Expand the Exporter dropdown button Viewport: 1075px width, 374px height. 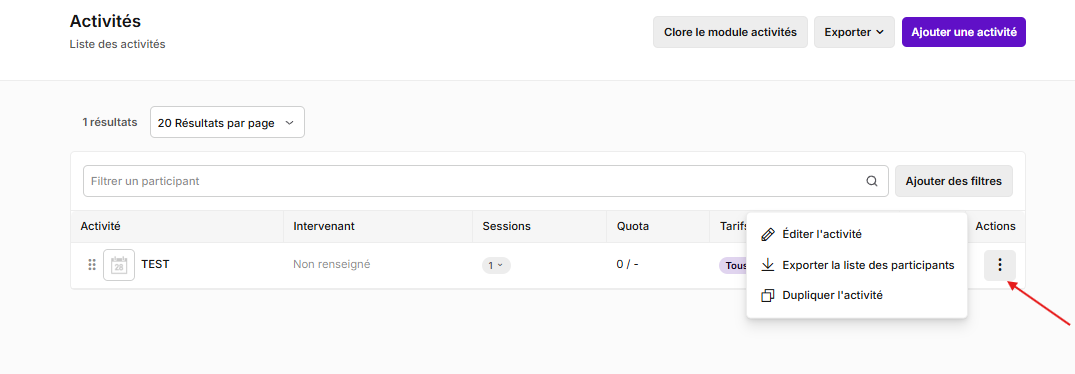coord(854,32)
